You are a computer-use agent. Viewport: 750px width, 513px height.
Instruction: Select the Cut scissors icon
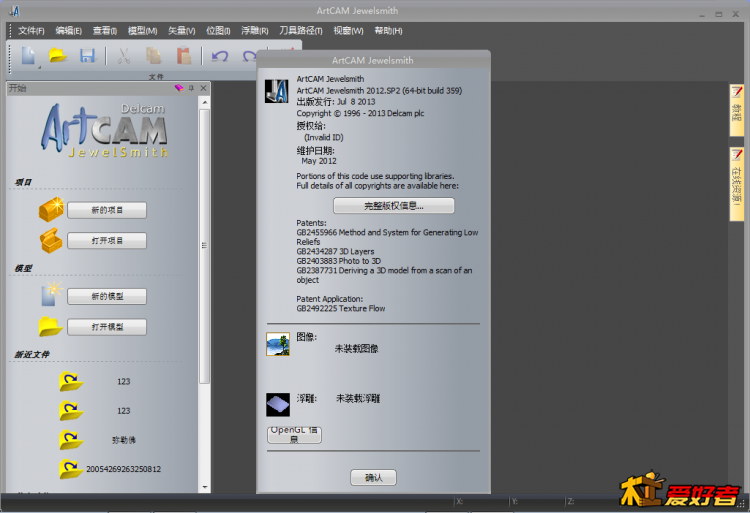[x=124, y=56]
